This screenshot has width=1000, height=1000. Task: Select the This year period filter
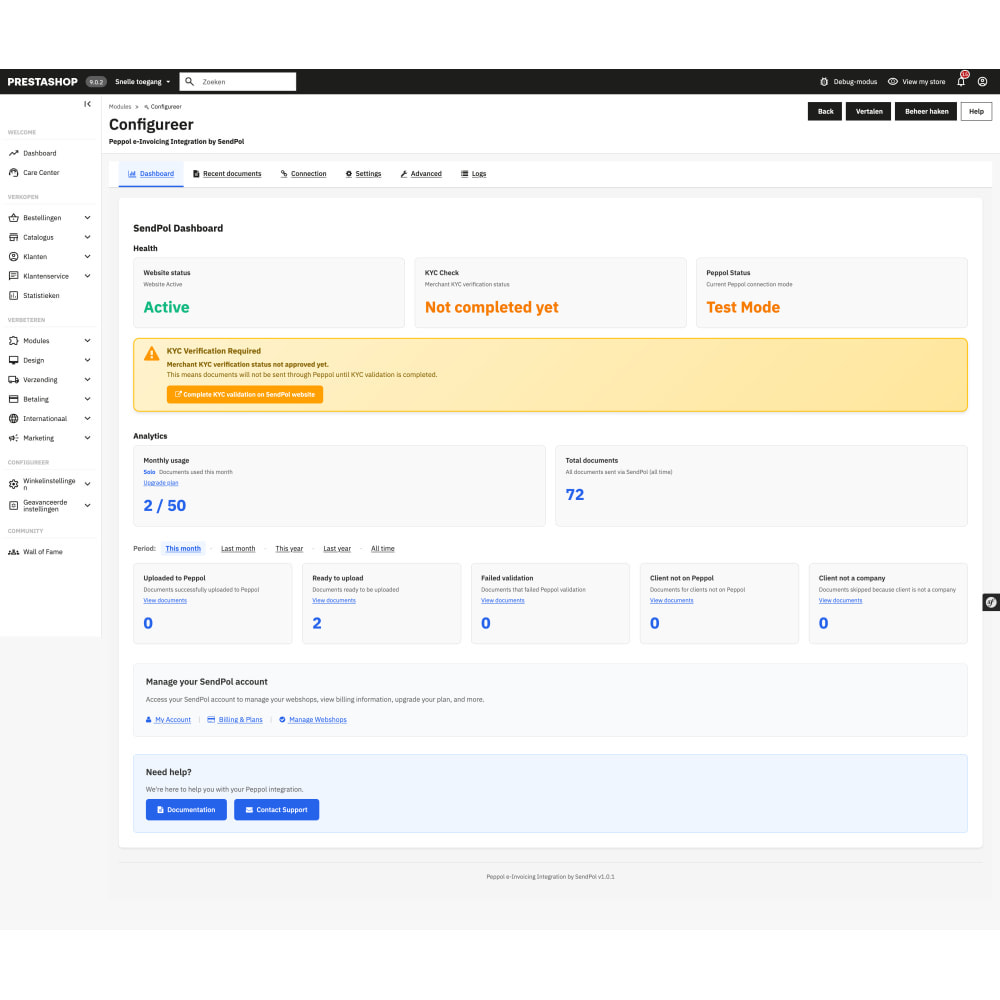pyautogui.click(x=289, y=548)
